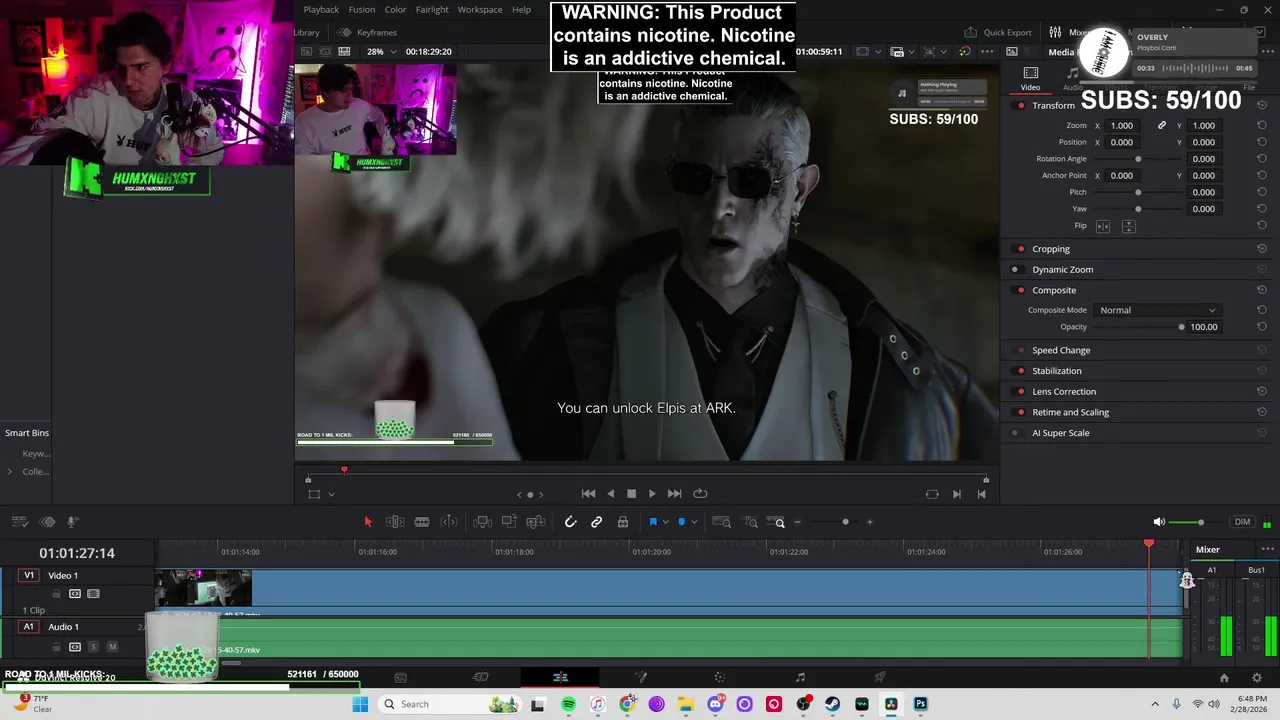The image size is (1280, 720).
Task: Play the timeline forward
Action: 652,493
